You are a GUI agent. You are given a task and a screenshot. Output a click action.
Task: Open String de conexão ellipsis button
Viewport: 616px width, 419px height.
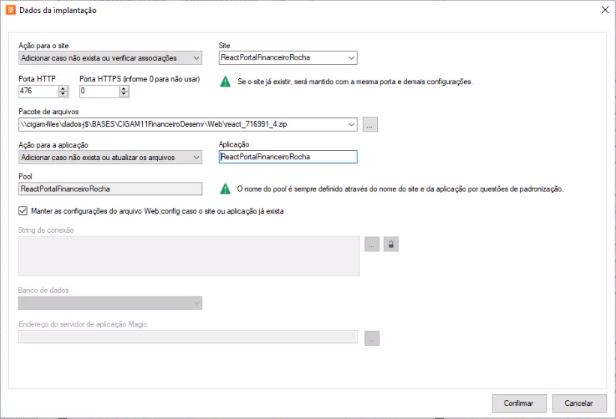pyautogui.click(x=372, y=244)
